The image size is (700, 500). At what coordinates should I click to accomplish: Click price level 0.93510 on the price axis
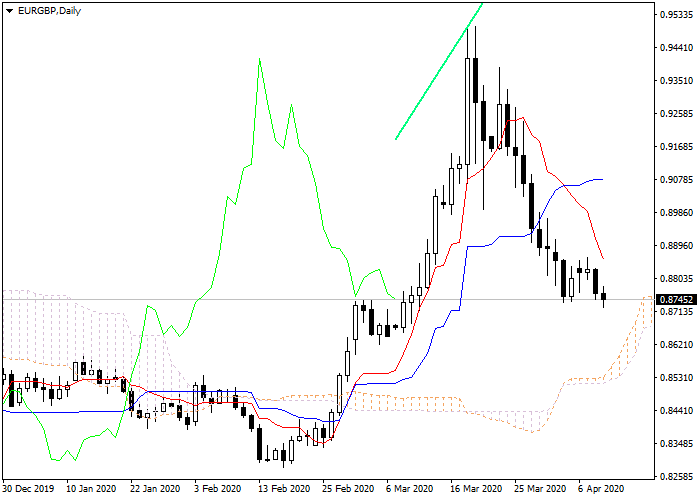click(x=676, y=81)
